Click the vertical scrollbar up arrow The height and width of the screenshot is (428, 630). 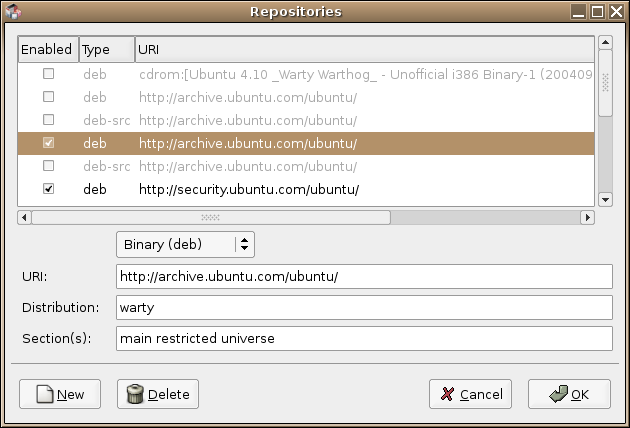605,42
